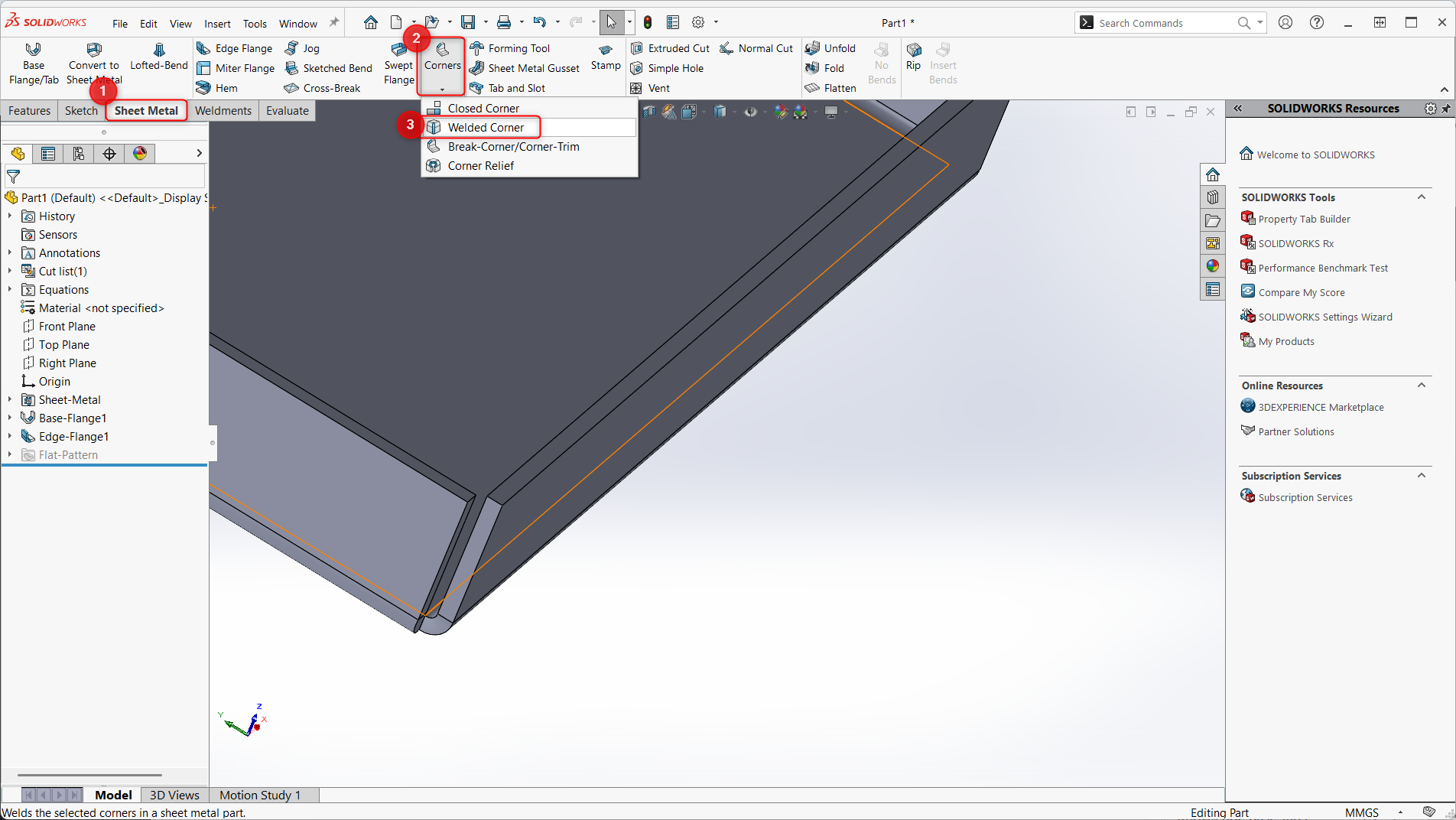This screenshot has height=820, width=1456.
Task: Switch to the Motion Study 1 tab
Action: click(x=261, y=796)
